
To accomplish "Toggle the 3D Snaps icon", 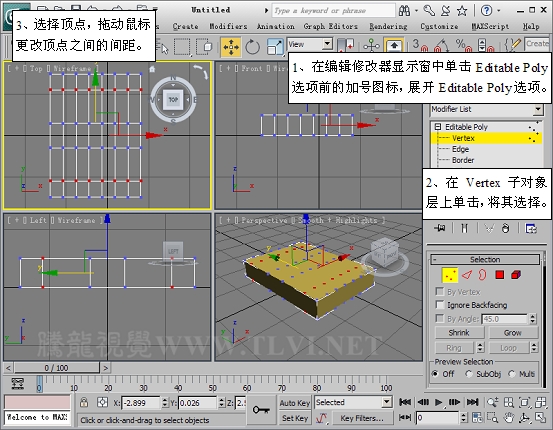I will (x=420, y=46).
